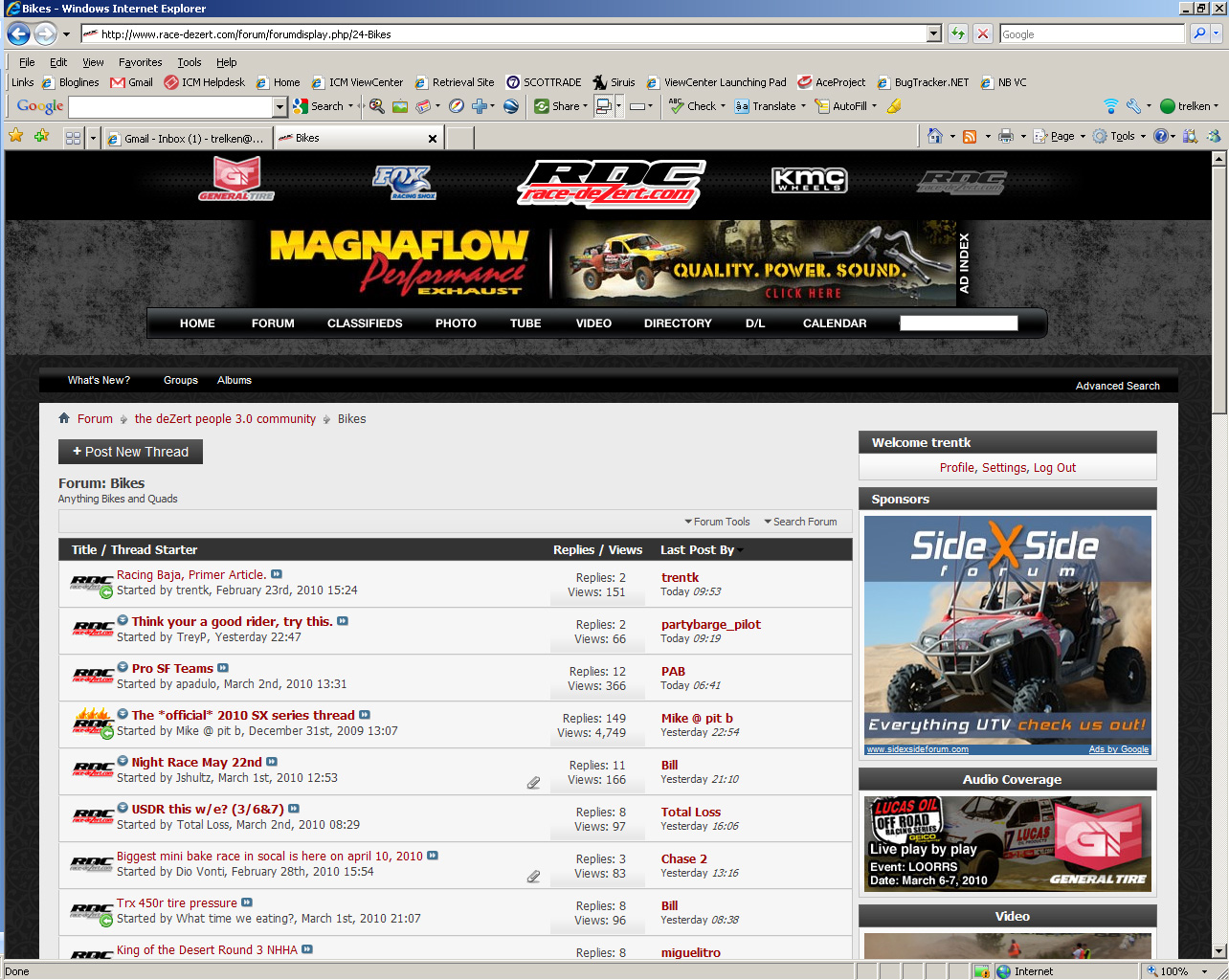Open address bar URL history dropdown

[x=934, y=33]
